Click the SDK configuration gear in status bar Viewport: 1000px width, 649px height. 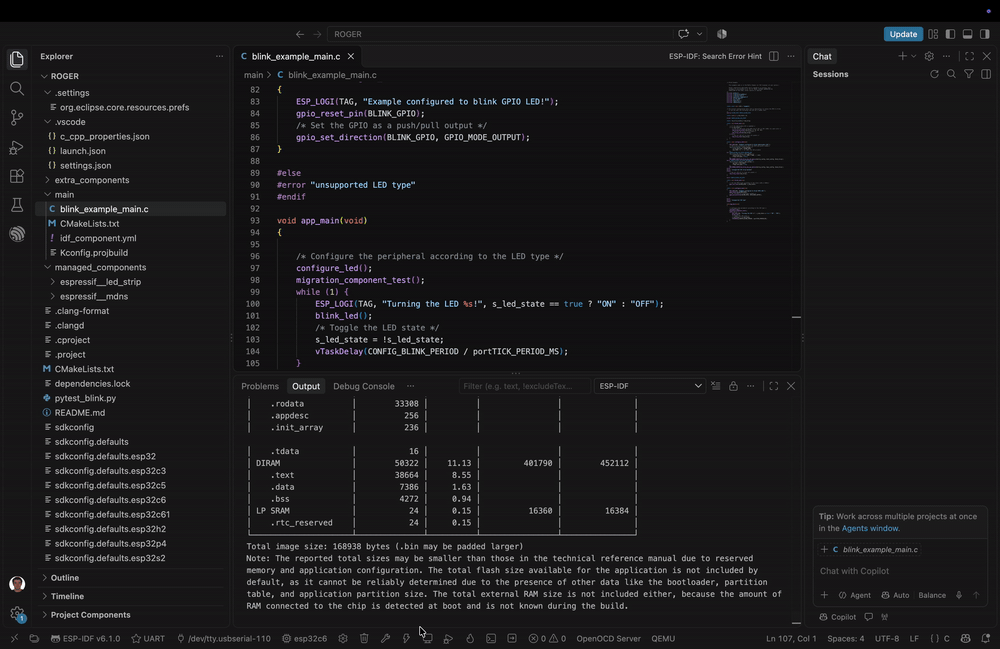tap(343, 638)
